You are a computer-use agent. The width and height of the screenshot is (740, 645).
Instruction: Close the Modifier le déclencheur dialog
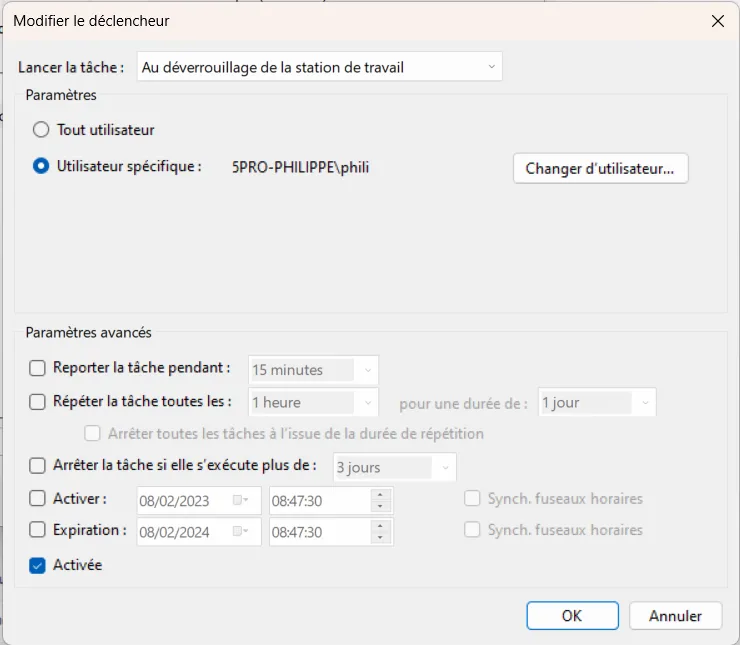[x=718, y=21]
